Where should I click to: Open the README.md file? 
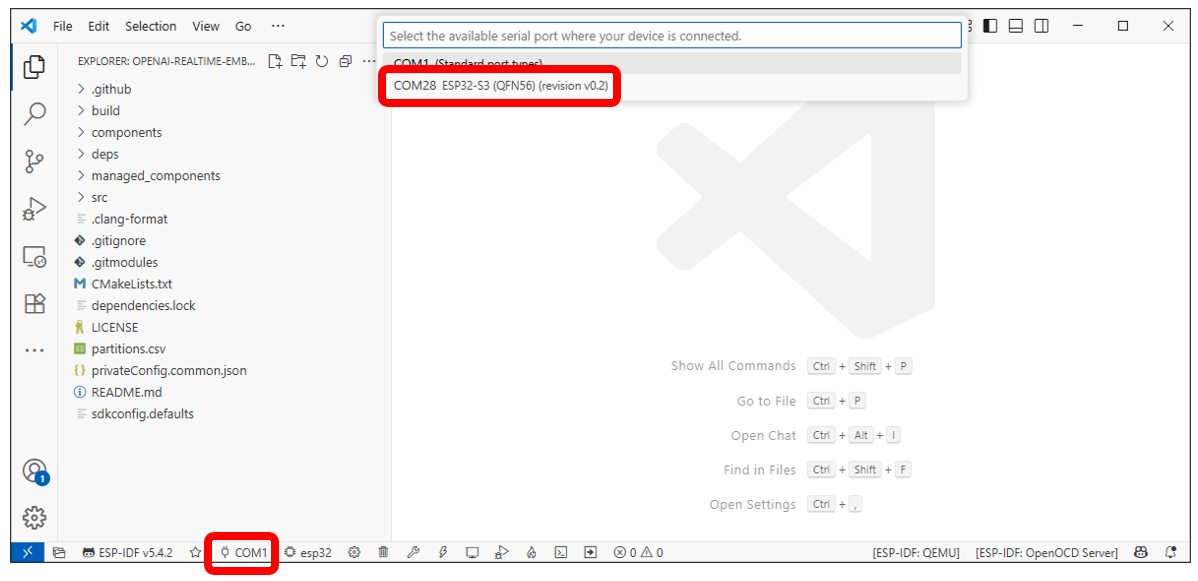coord(225,392)
